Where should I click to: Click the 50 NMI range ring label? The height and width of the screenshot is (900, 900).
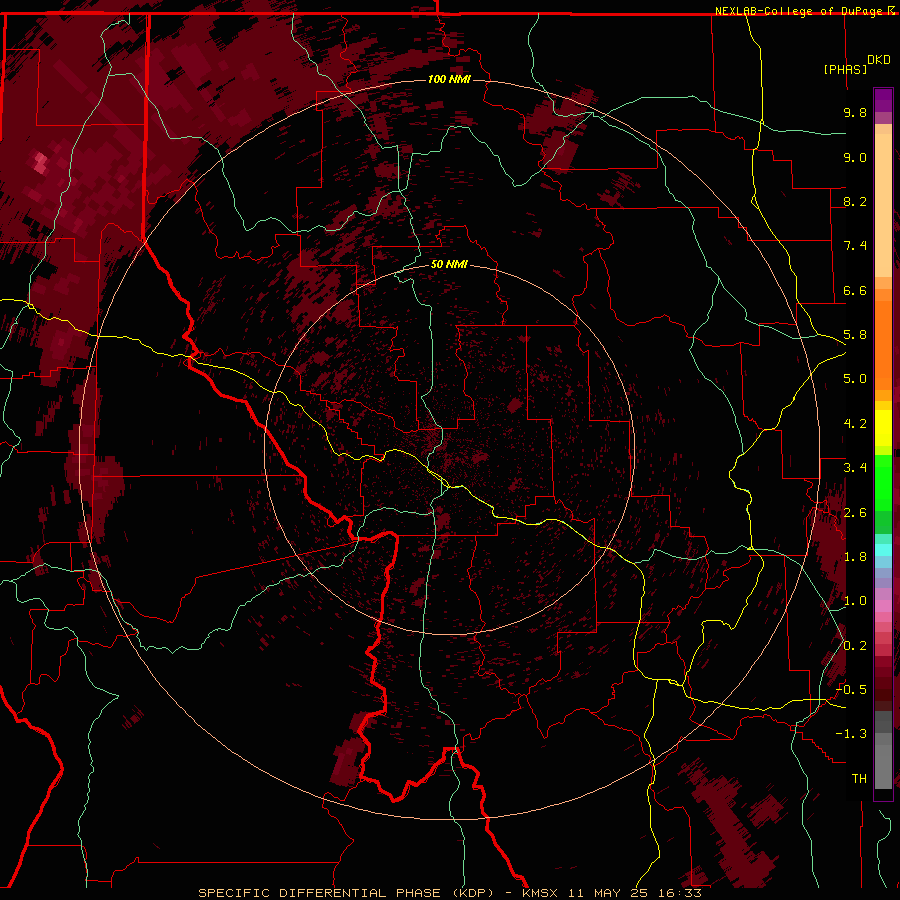[x=449, y=264]
